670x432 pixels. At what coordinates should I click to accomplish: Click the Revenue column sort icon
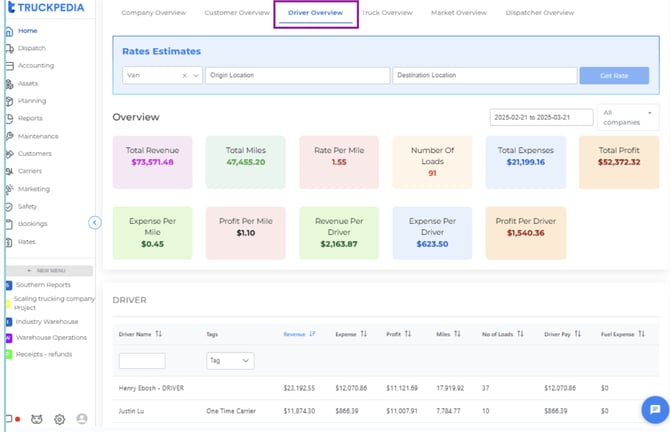pyautogui.click(x=312, y=334)
